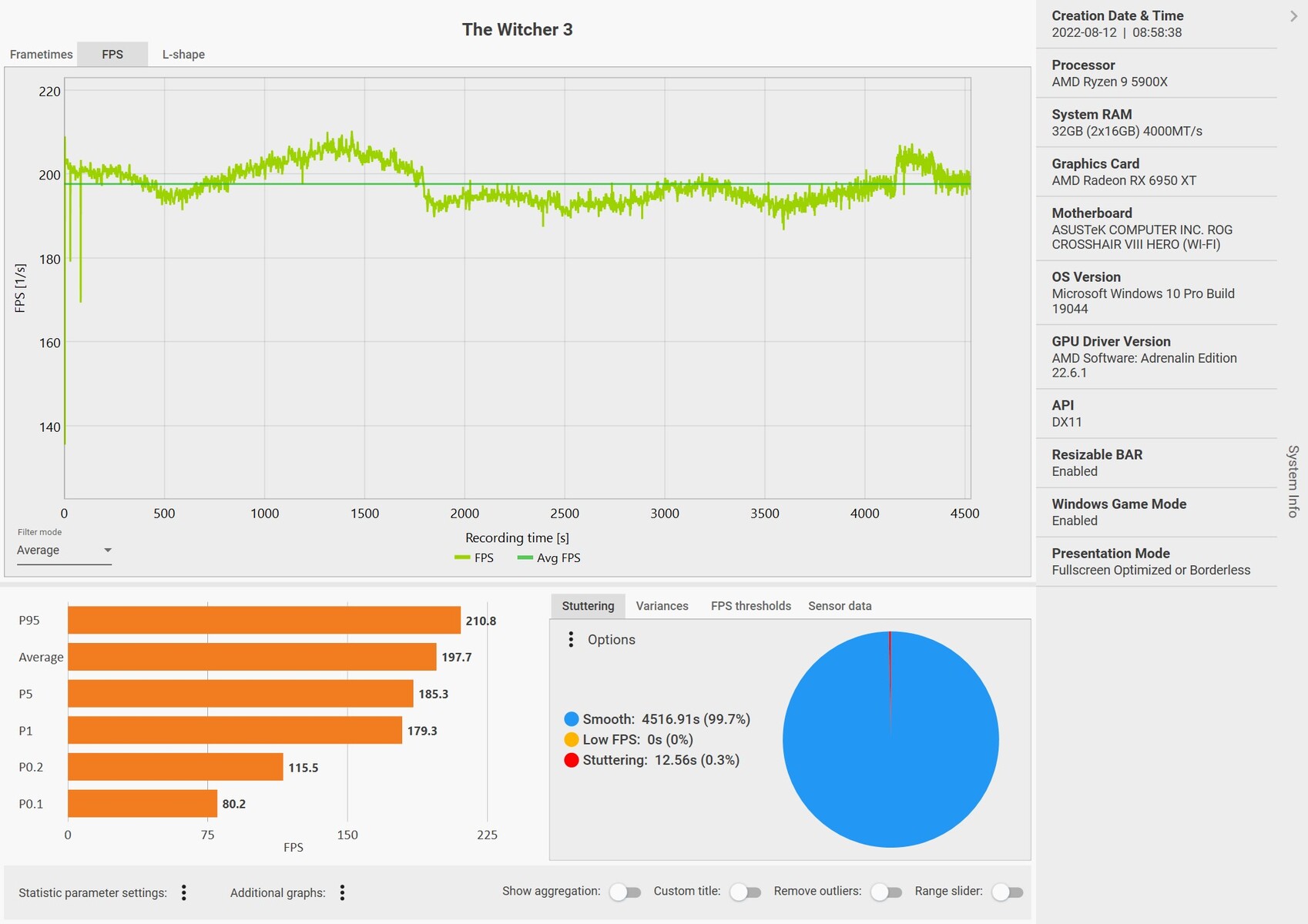Open Statistic parameter settings menu
This screenshot has width=1308, height=924.
tap(184, 892)
